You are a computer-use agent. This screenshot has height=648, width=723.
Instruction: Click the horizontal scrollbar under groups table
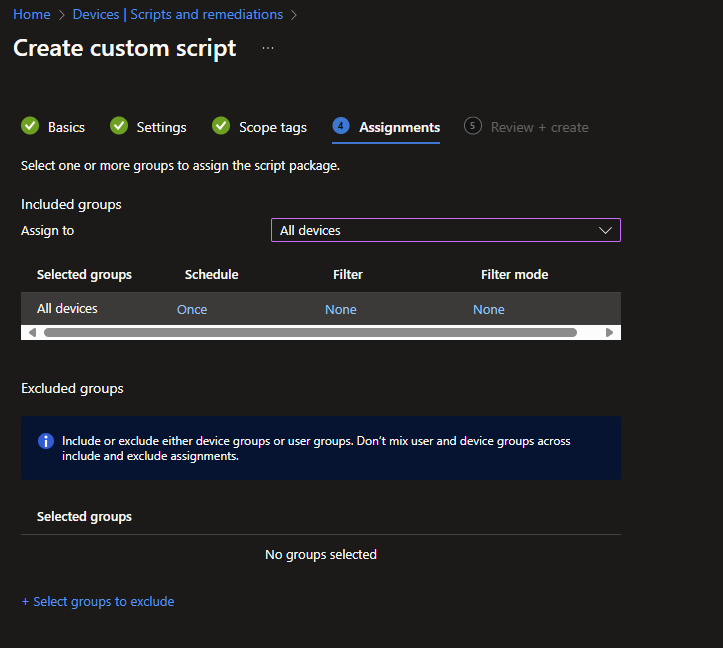point(310,332)
